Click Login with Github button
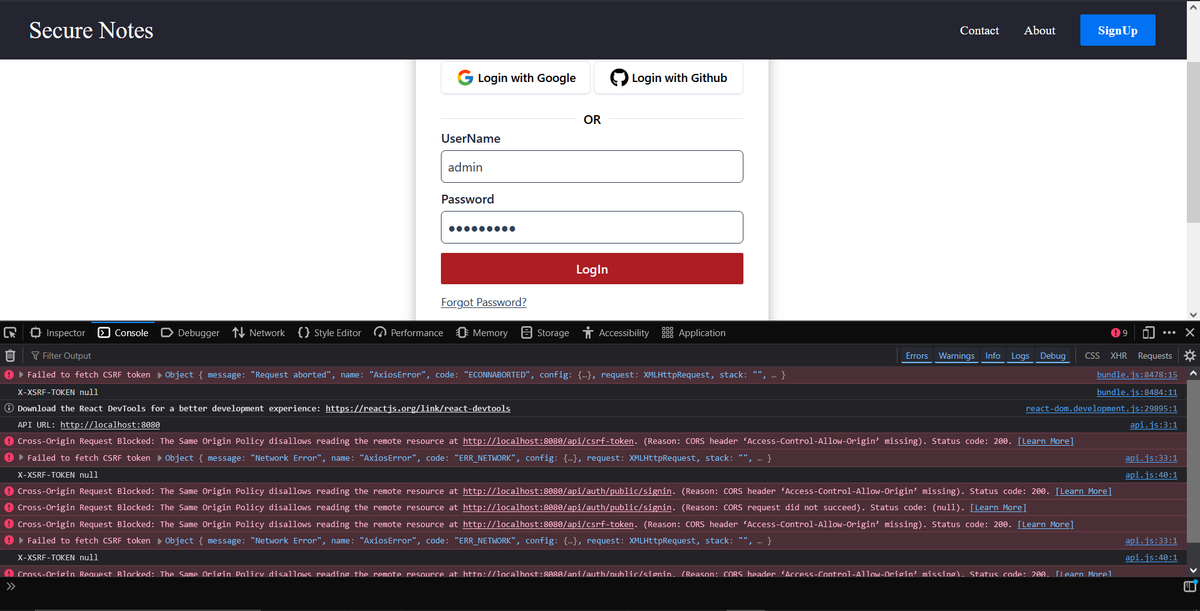 pos(668,78)
